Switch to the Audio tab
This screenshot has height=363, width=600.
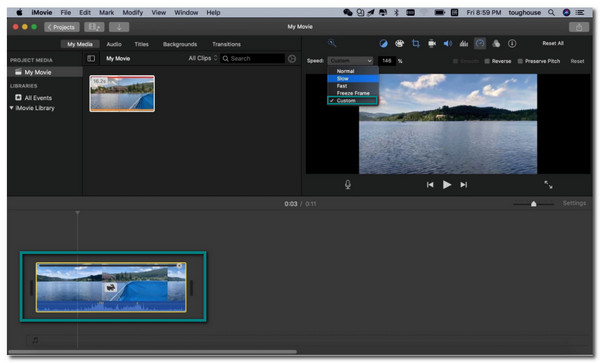point(114,44)
